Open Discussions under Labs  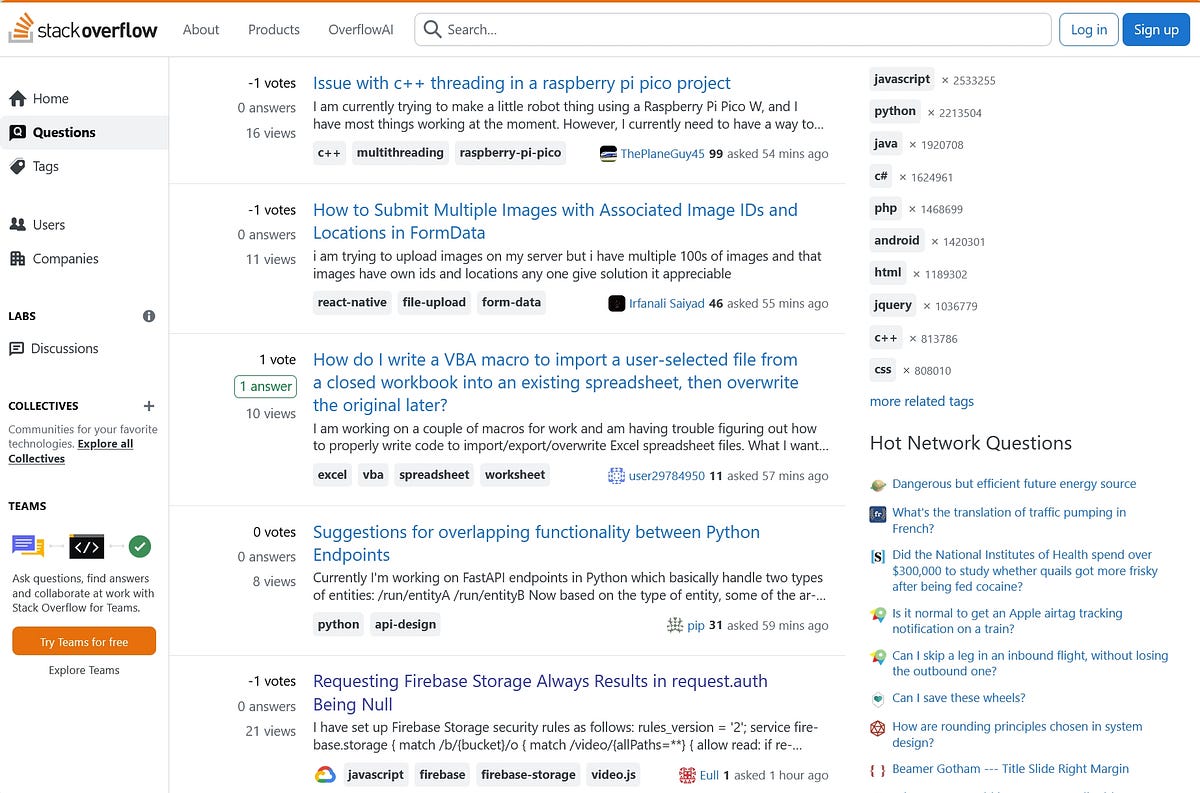tap(19, 348)
